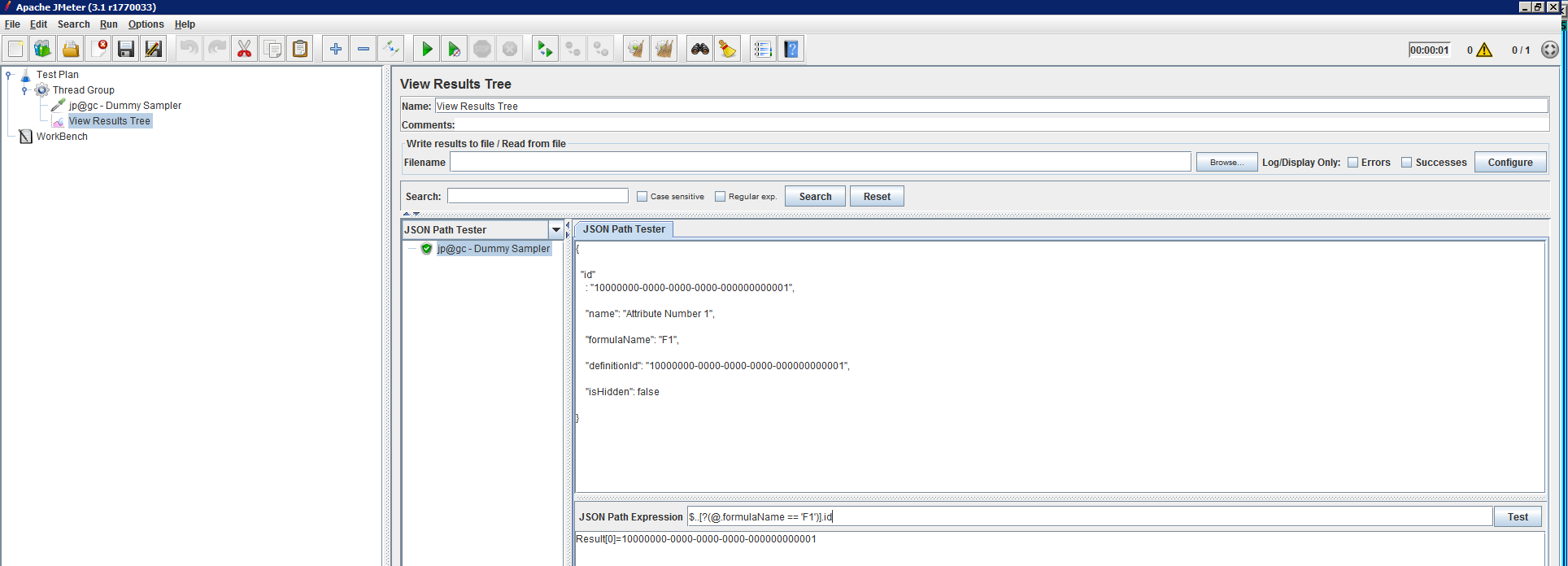The image size is (1568, 566).
Task: Save the test plan with floppy icon
Action: tap(126, 49)
